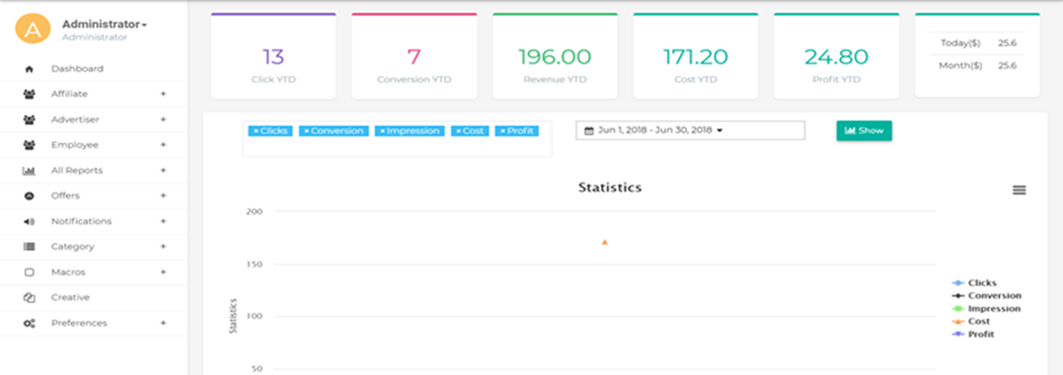1063x375 pixels.
Task: Expand the Affiliate menu plus sign
Action: (x=163, y=94)
